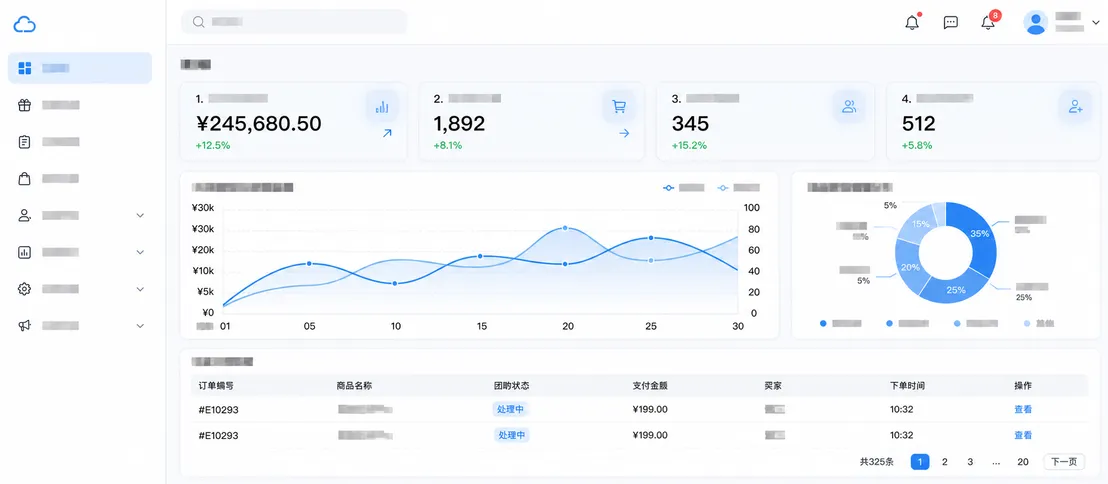Open the clipboard list sidebar icon
This screenshot has width=1108, height=484.
click(25, 142)
